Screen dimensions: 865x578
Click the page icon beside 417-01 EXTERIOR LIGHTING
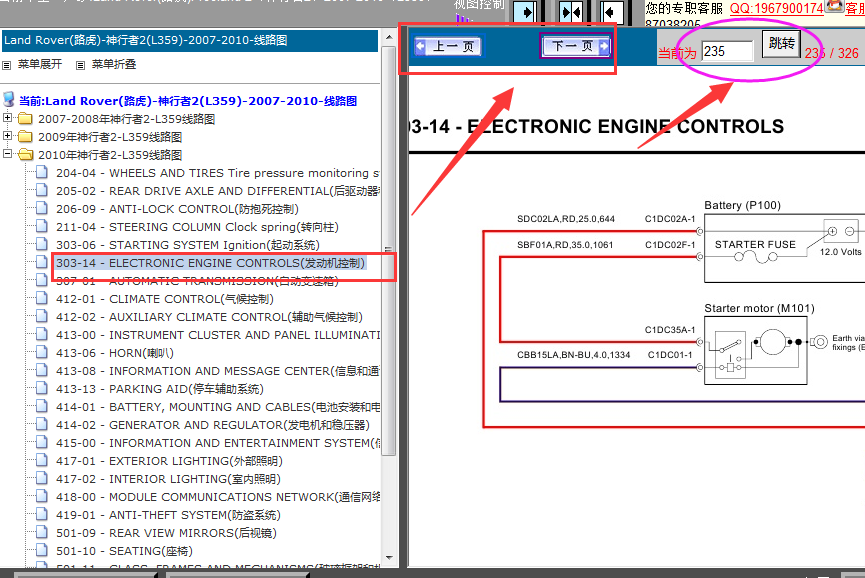pyautogui.click(x=41, y=460)
